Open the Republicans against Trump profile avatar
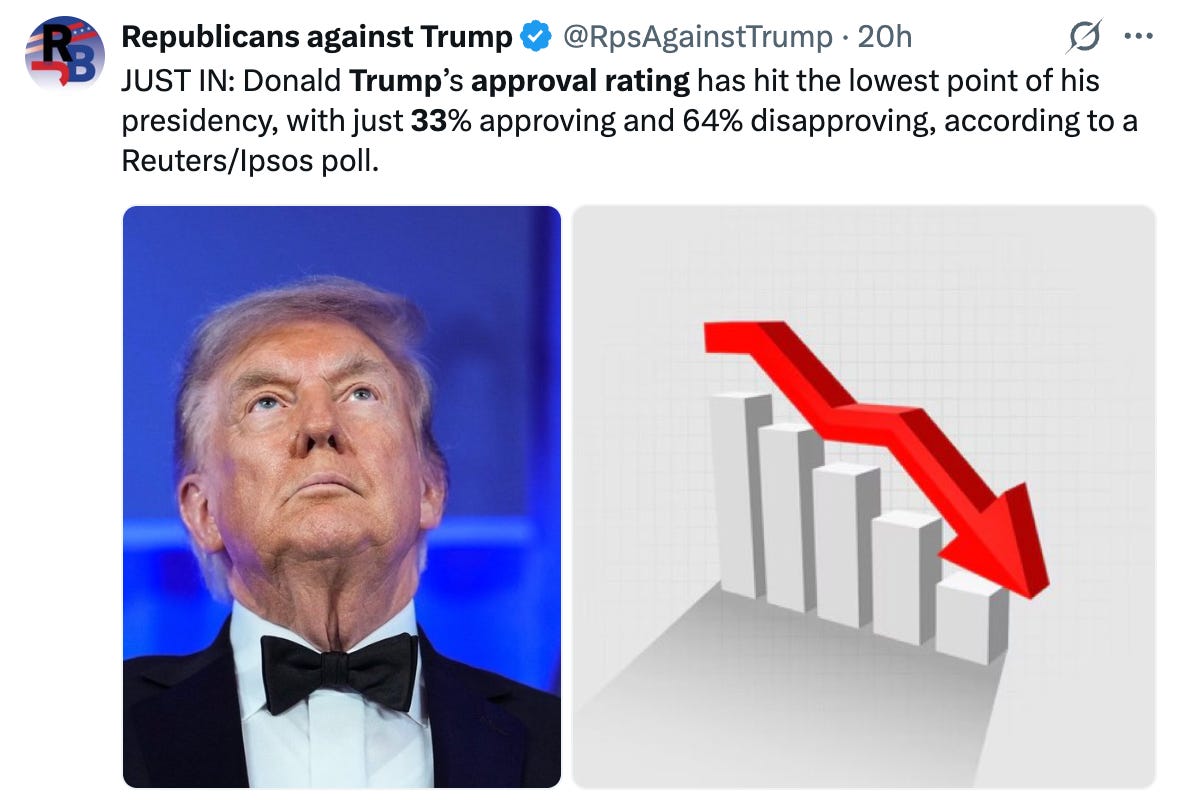This screenshot has width=1182, height=810. click(64, 51)
